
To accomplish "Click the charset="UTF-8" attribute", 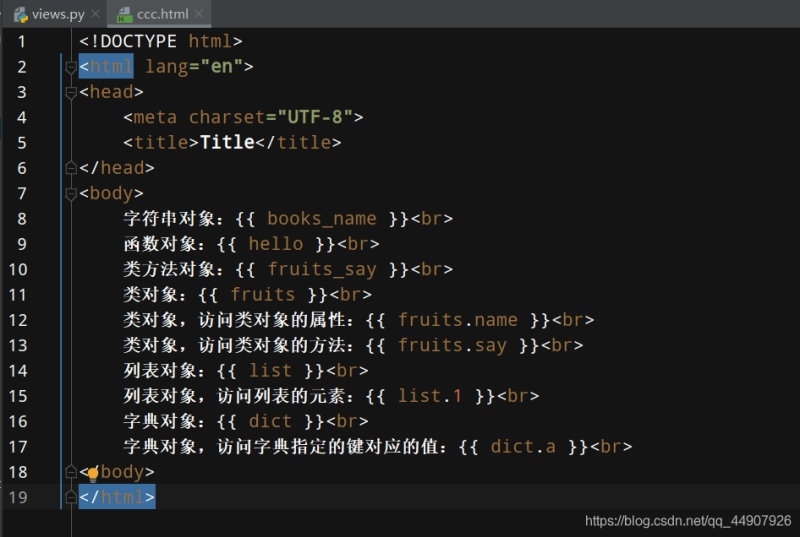I will (270, 117).
